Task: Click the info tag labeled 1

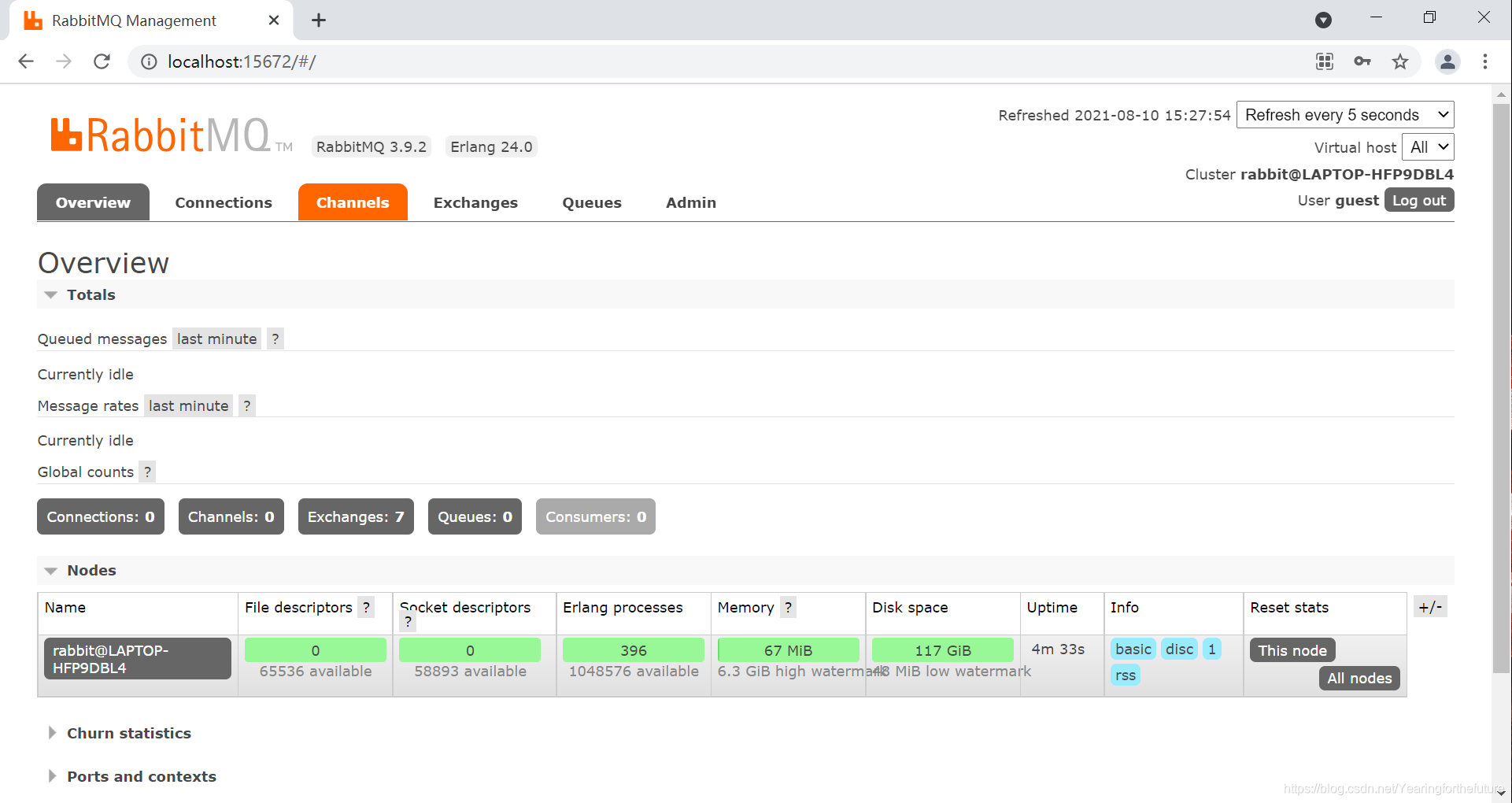Action: coord(1212,649)
